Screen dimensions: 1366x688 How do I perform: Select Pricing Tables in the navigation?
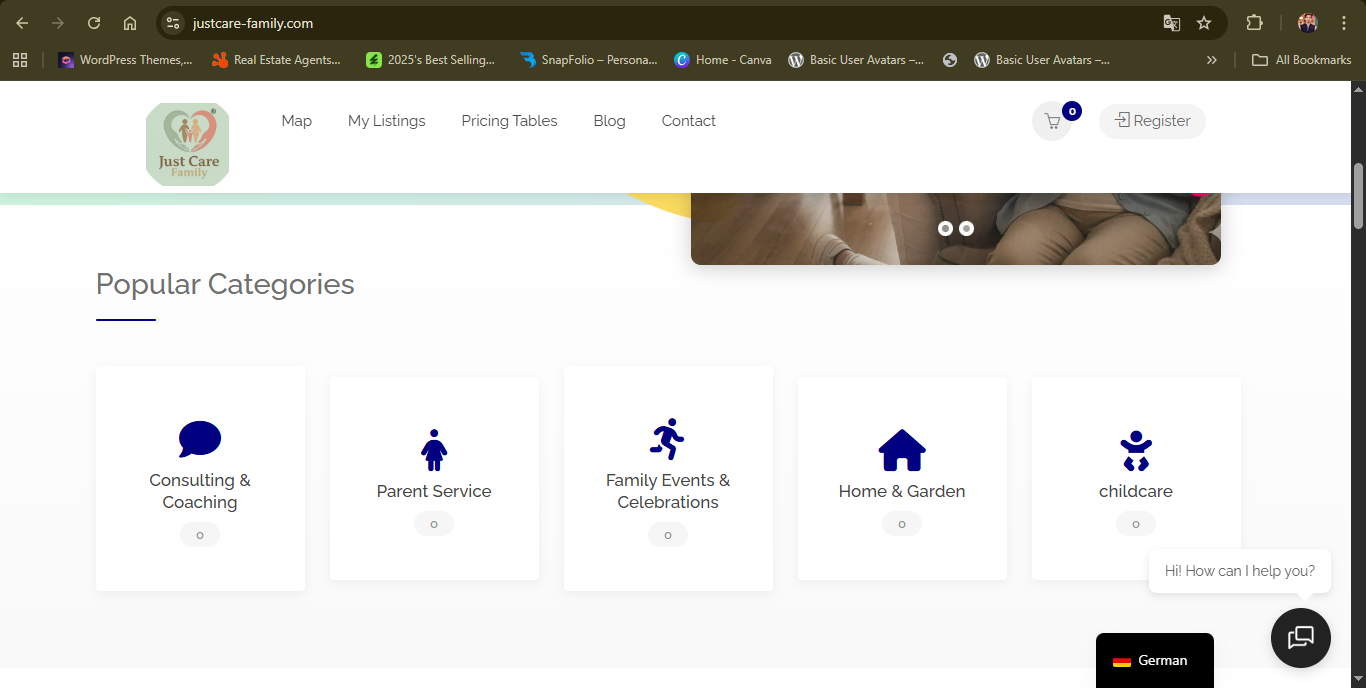[509, 121]
